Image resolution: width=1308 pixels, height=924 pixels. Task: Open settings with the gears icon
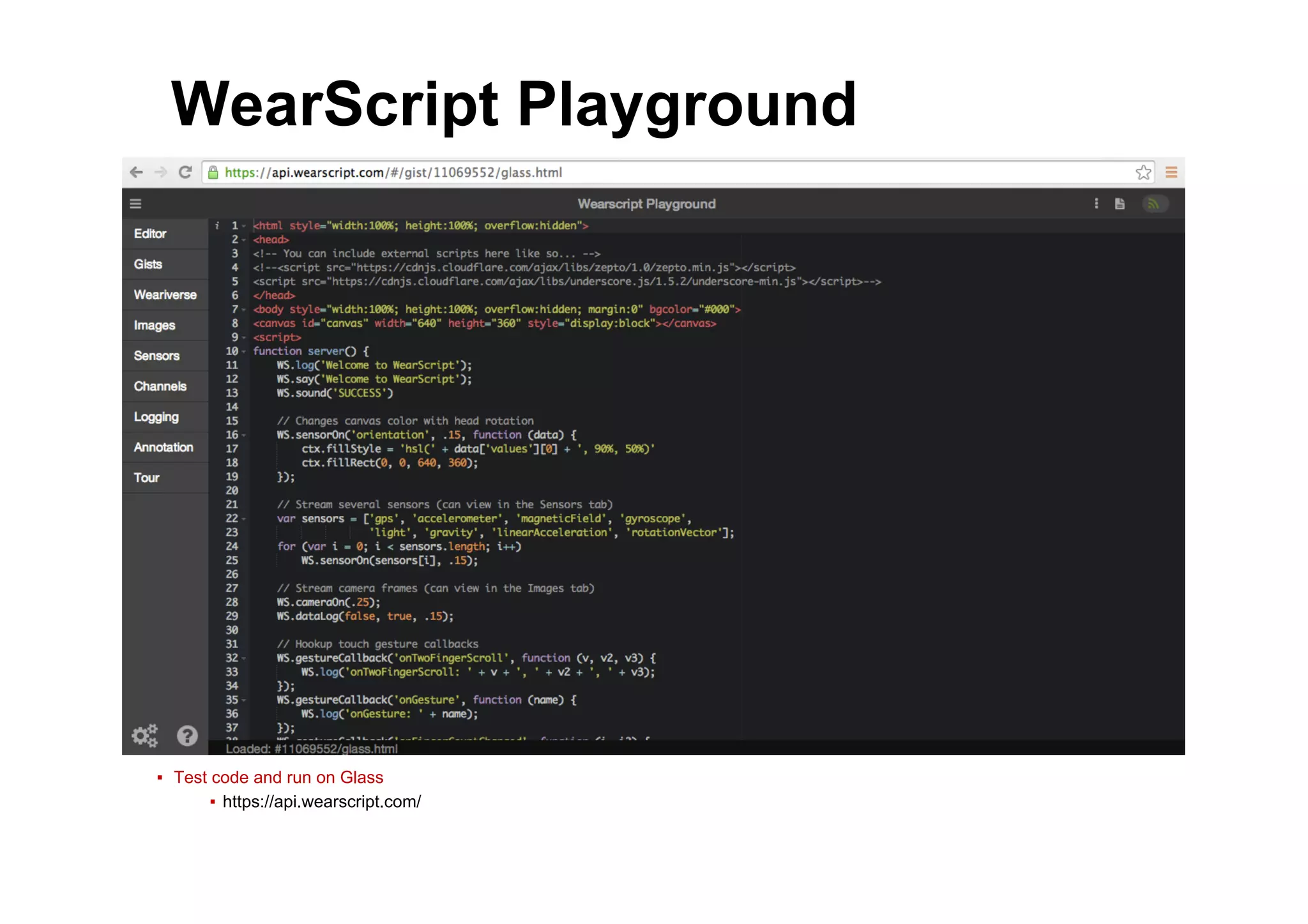(145, 736)
